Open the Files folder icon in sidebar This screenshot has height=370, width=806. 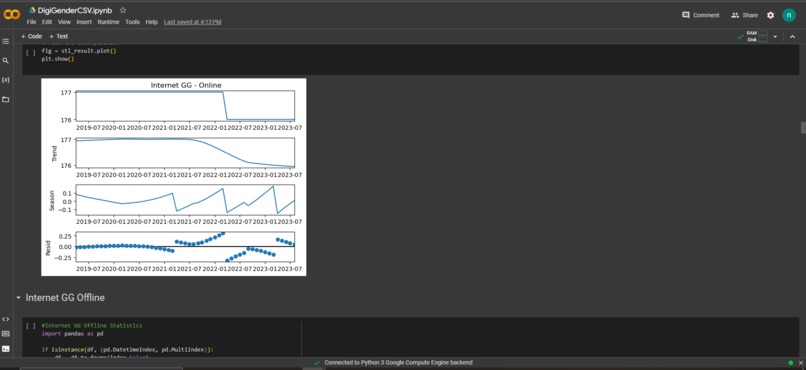(x=6, y=99)
